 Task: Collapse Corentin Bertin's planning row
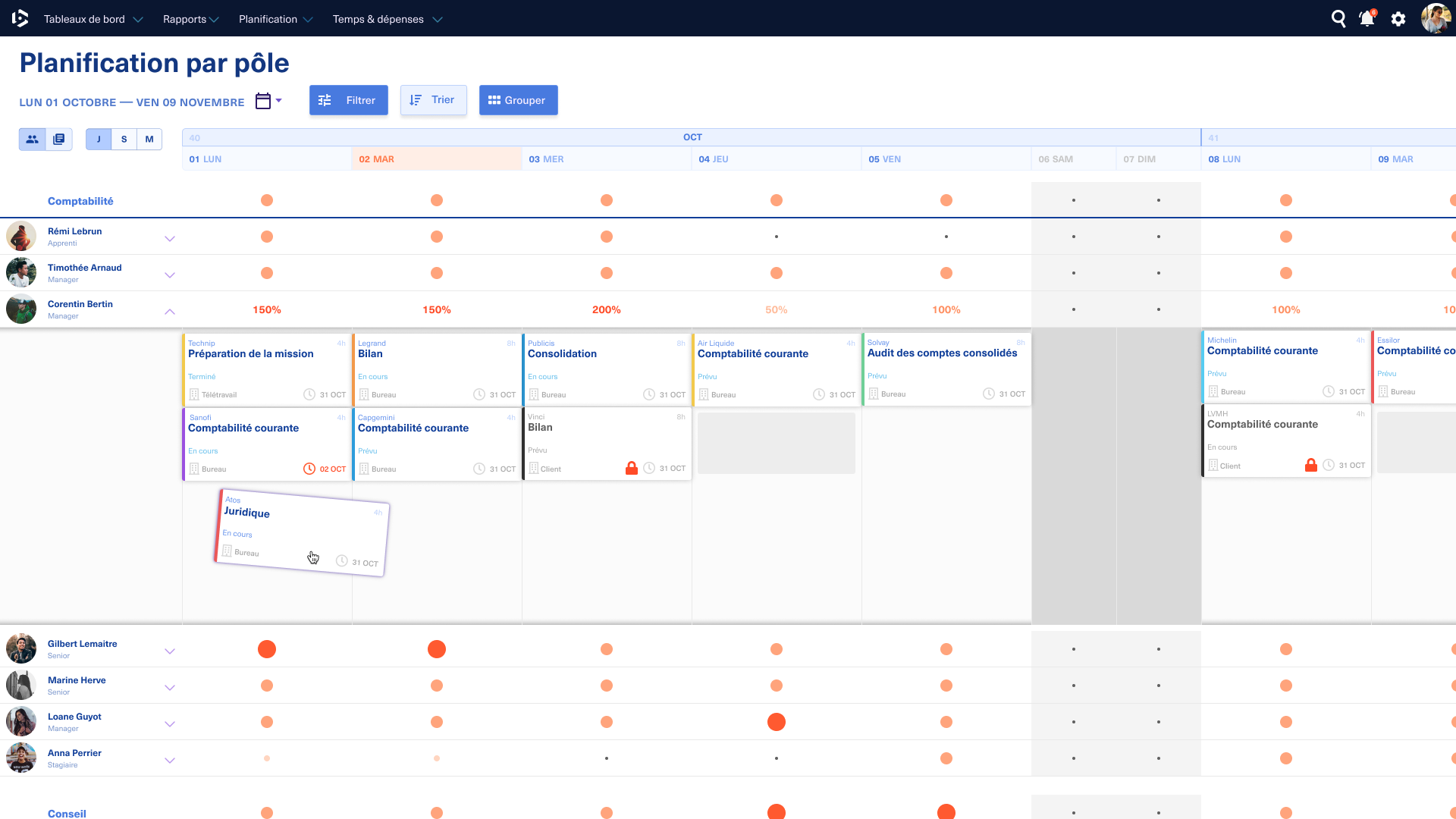click(x=170, y=311)
